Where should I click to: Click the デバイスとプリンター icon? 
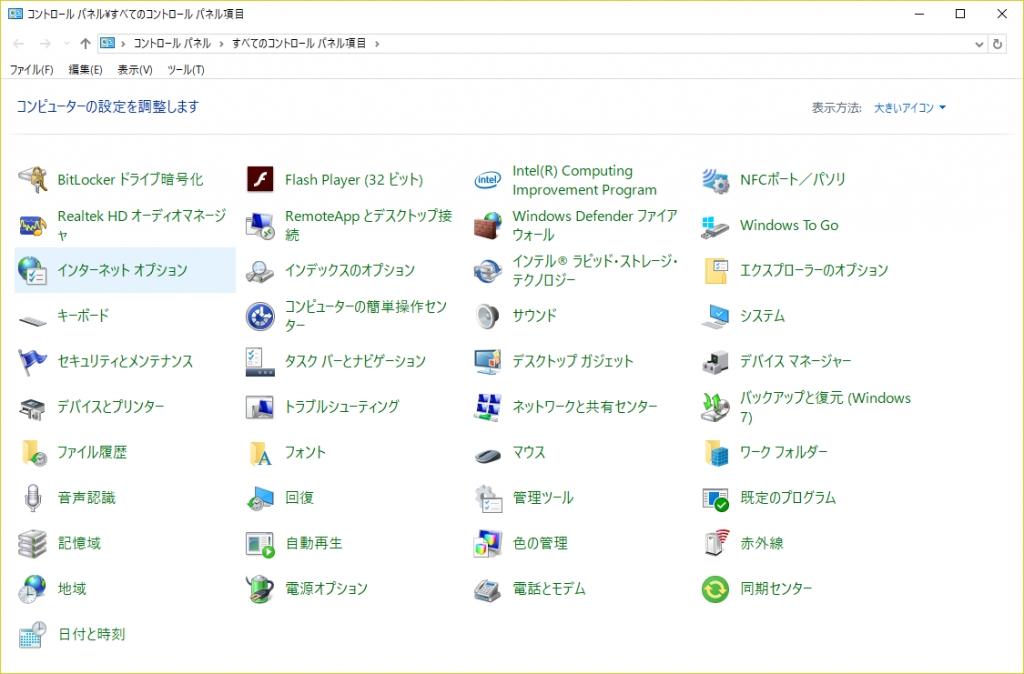tap(32, 407)
